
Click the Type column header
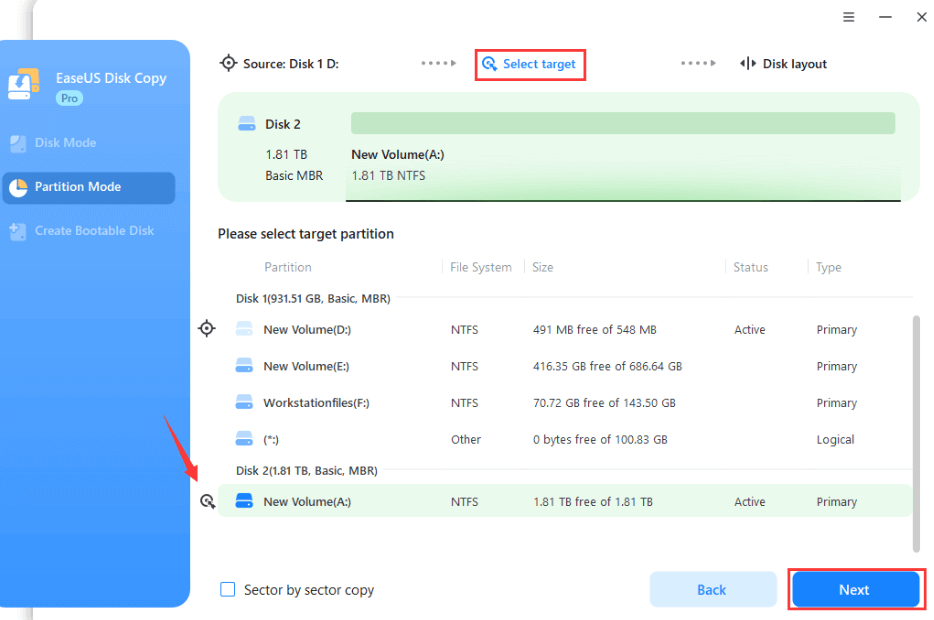(829, 267)
